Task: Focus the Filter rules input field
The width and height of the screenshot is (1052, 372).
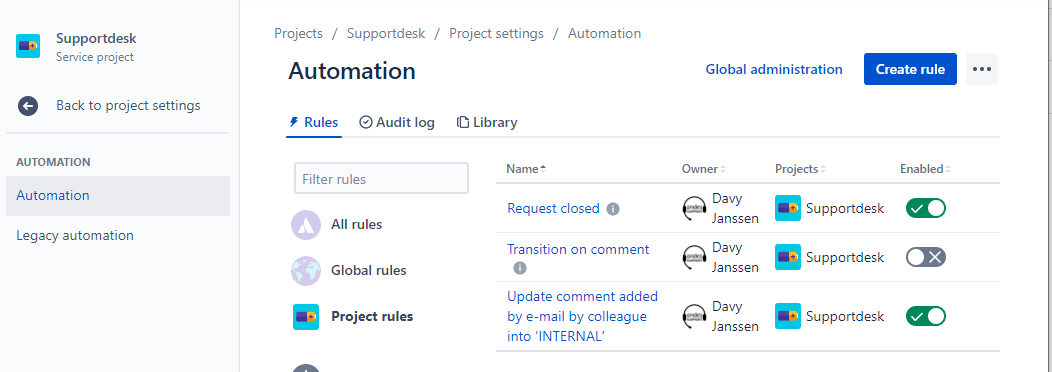Action: pyautogui.click(x=381, y=179)
